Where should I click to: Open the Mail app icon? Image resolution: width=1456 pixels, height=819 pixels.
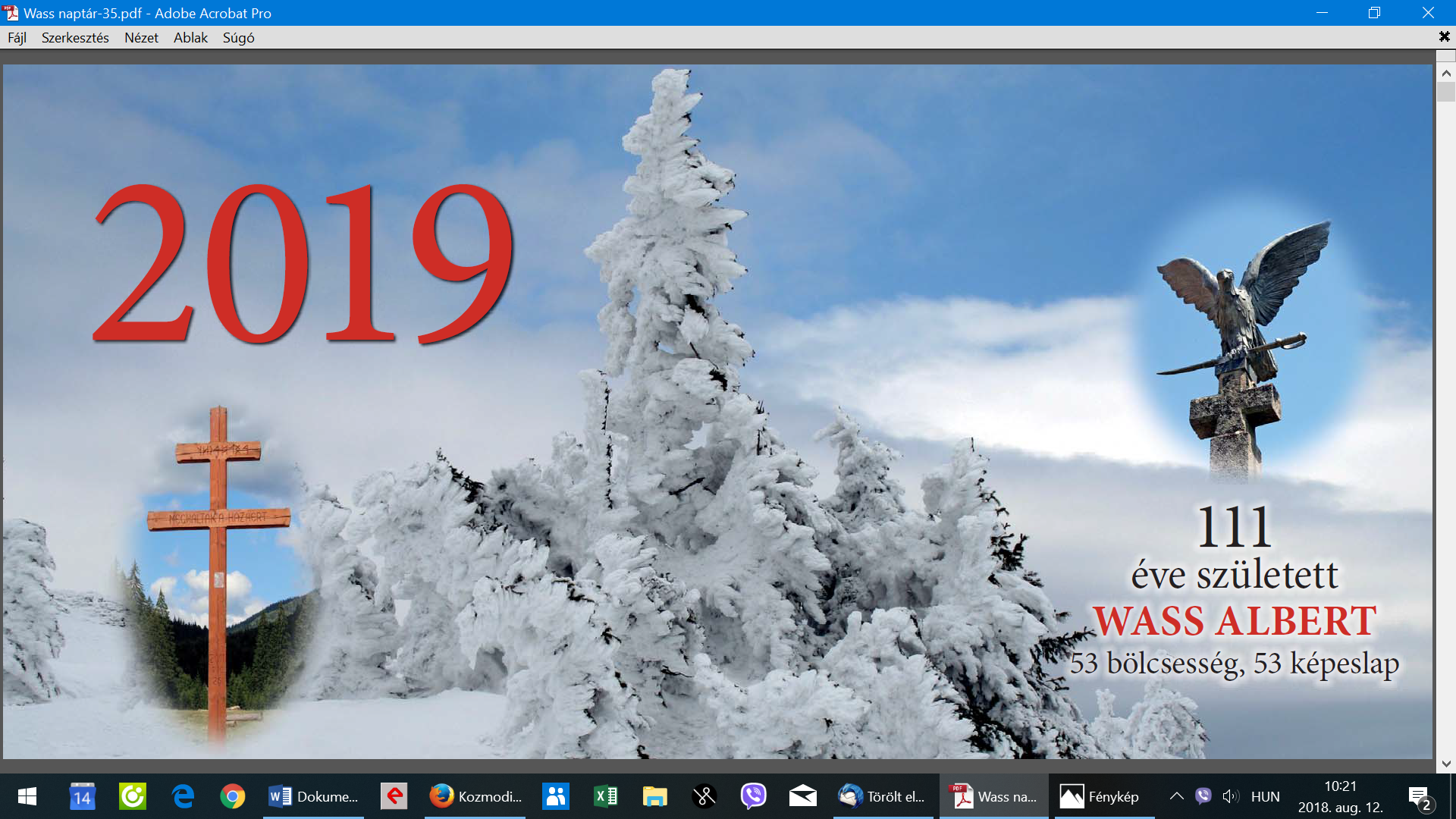802,796
